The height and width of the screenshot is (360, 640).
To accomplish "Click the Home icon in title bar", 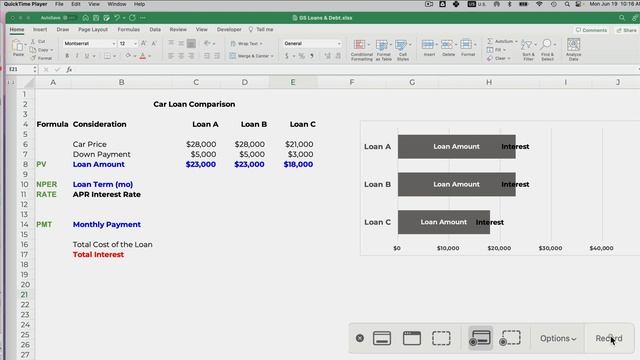I will coord(85,18).
